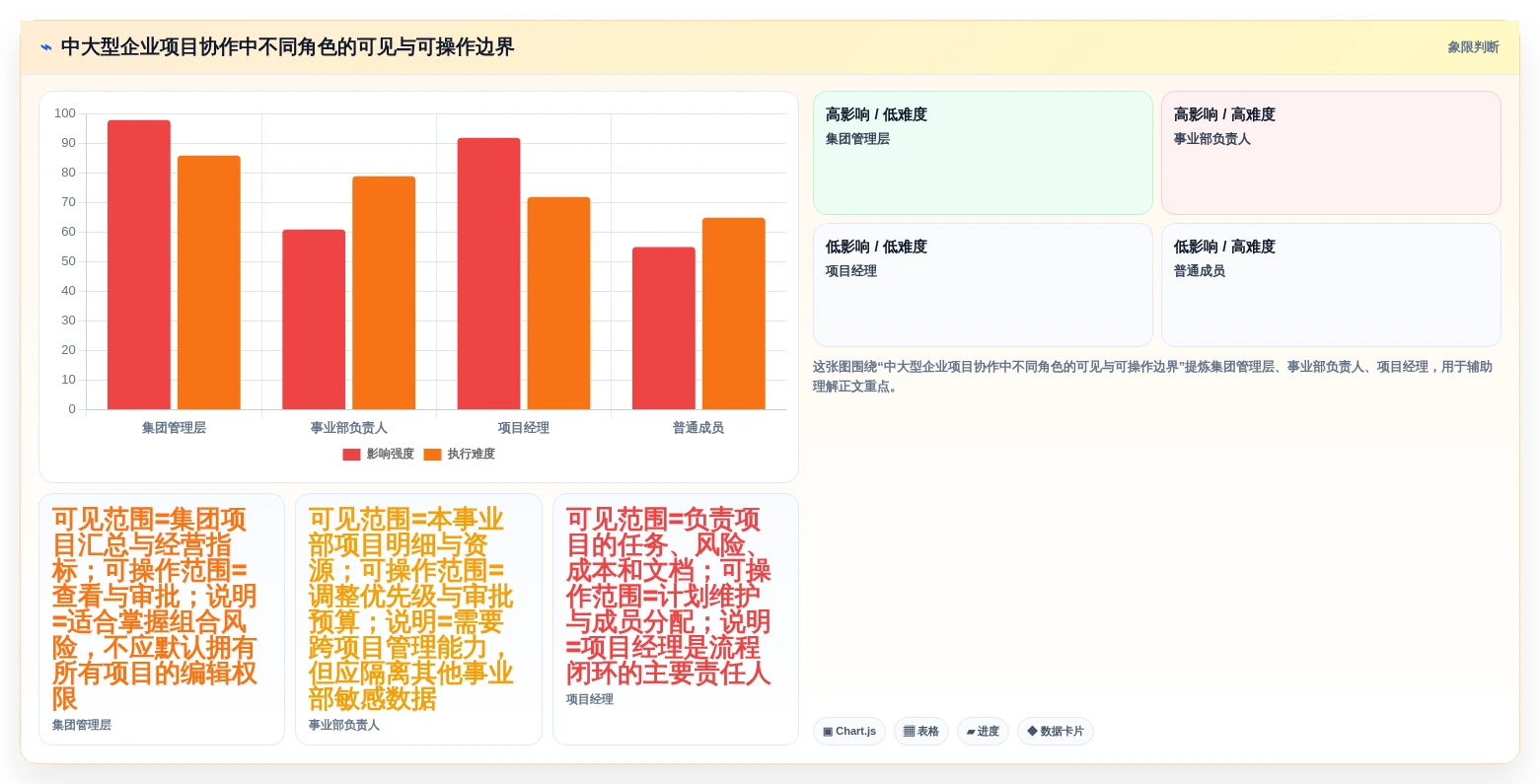Select the 高影响 / 高难度 quadrant card
The image size is (1540, 784).
(x=1331, y=153)
